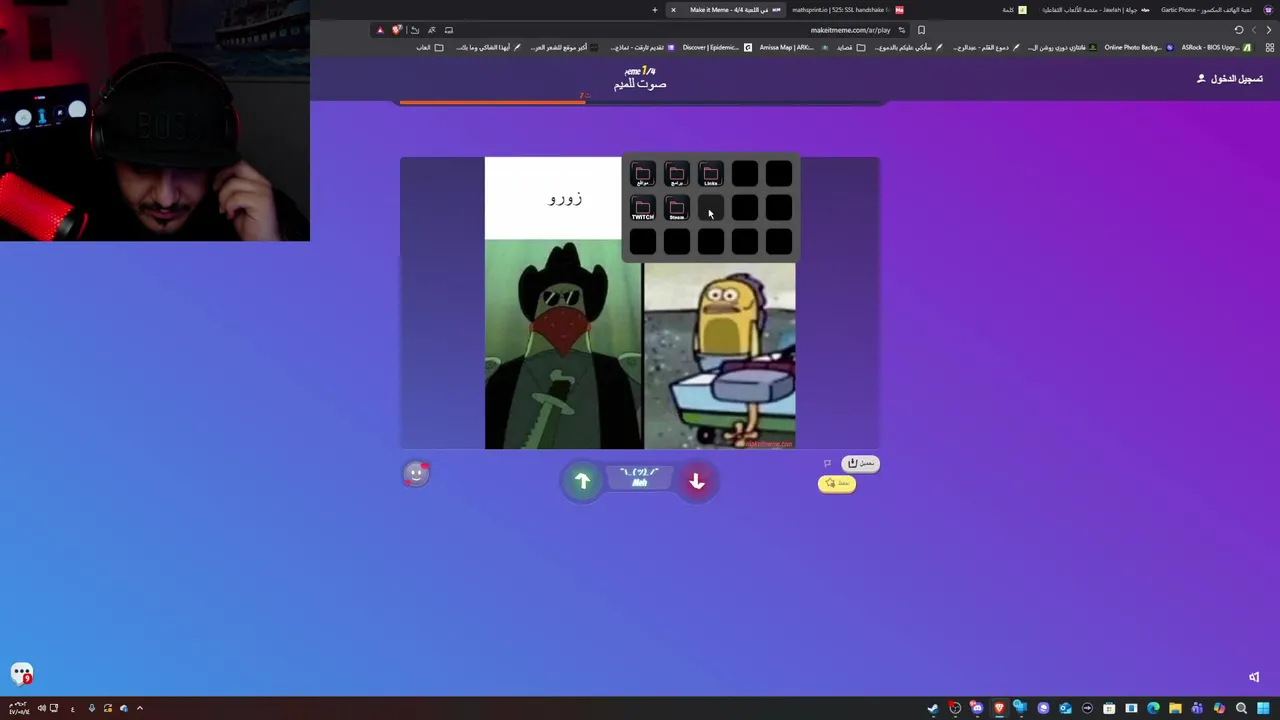Open File Explorer from the taskbar
Viewport: 1280px width, 720px height.
(x=1175, y=708)
